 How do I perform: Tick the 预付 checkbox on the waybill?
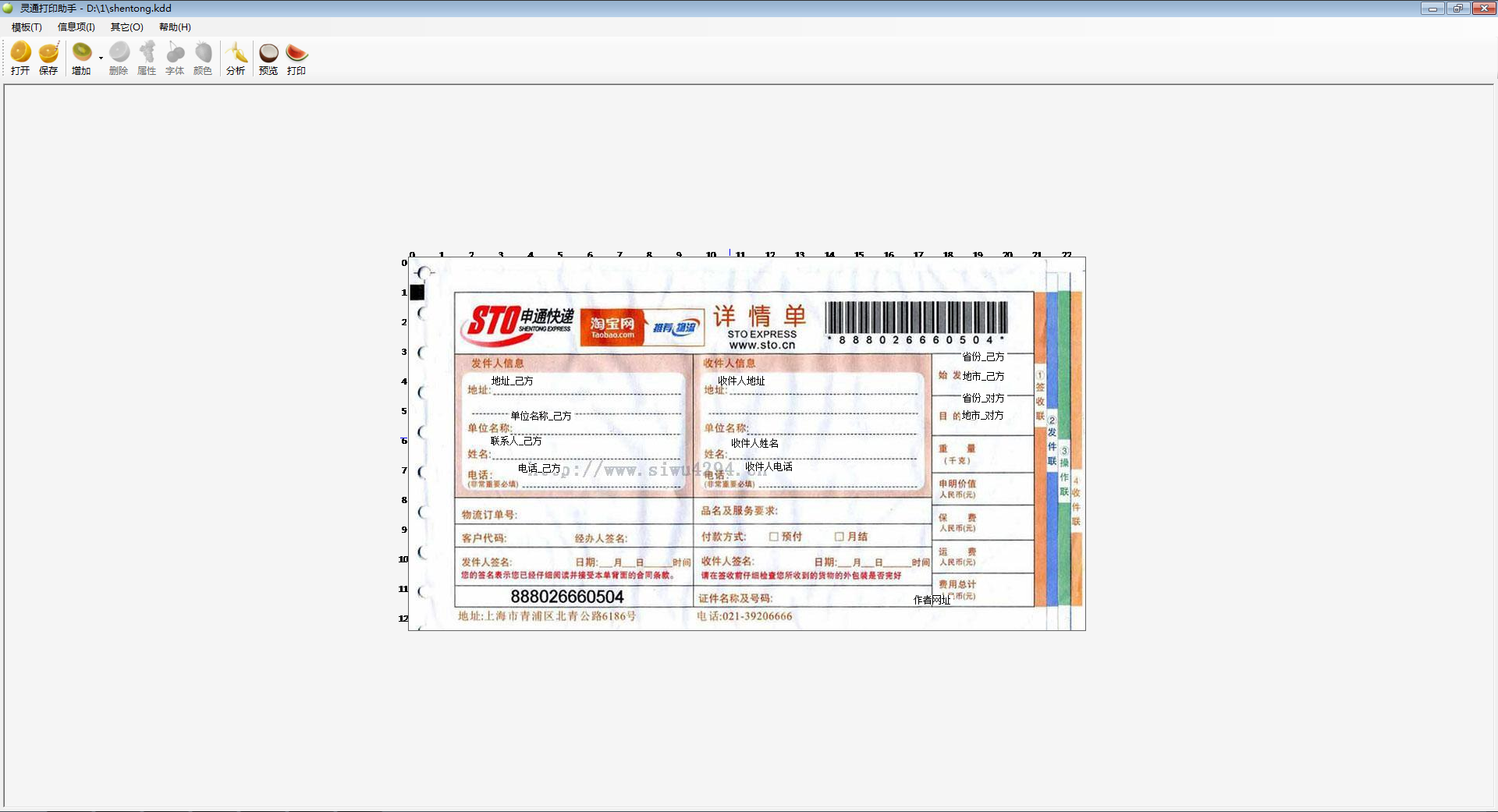[773, 537]
